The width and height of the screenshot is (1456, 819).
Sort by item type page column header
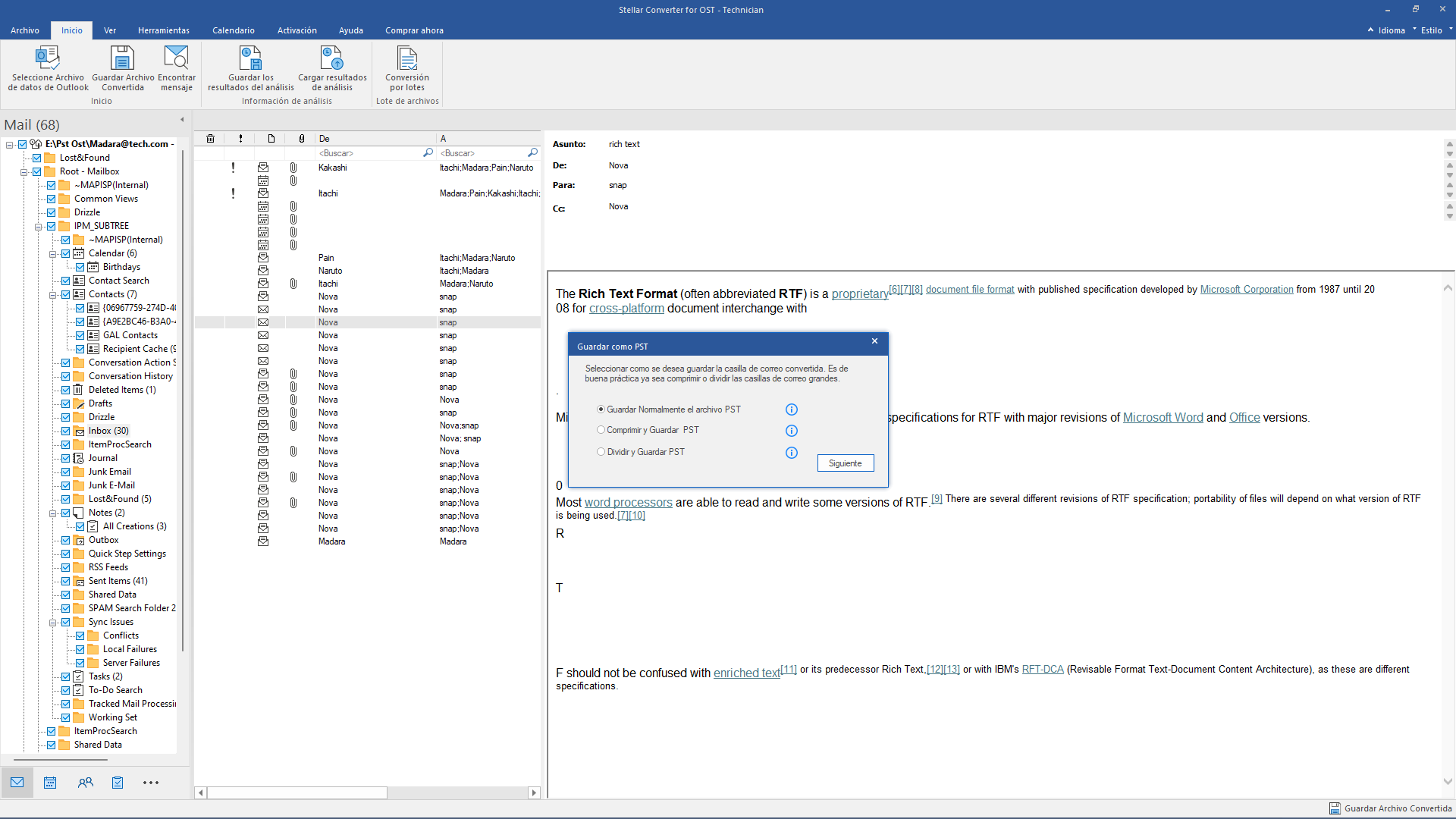click(271, 139)
